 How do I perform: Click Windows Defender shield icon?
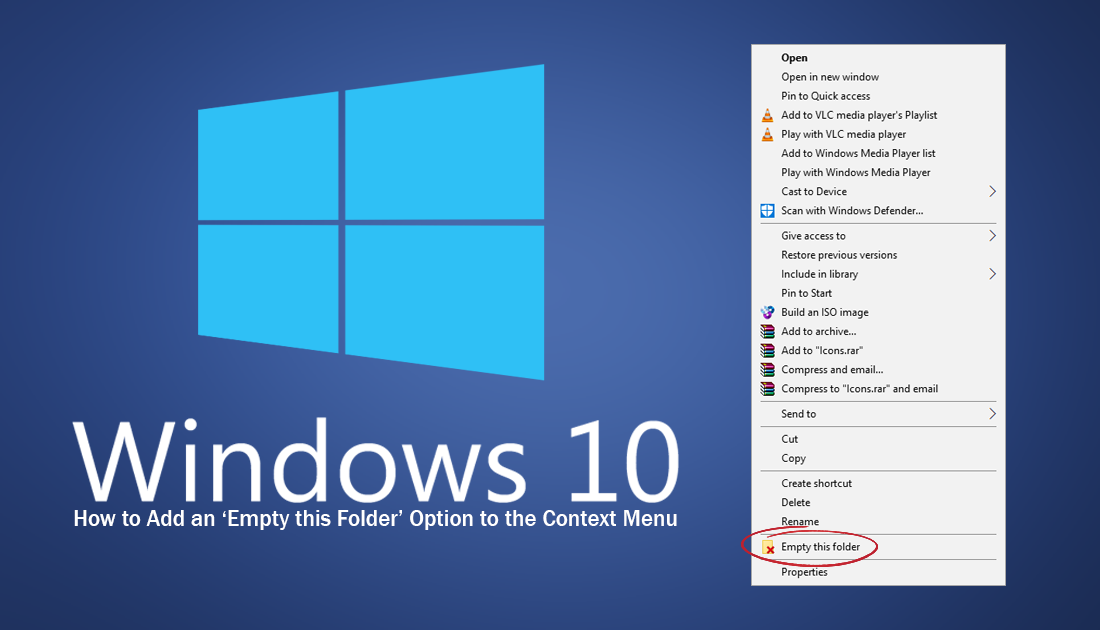[767, 210]
